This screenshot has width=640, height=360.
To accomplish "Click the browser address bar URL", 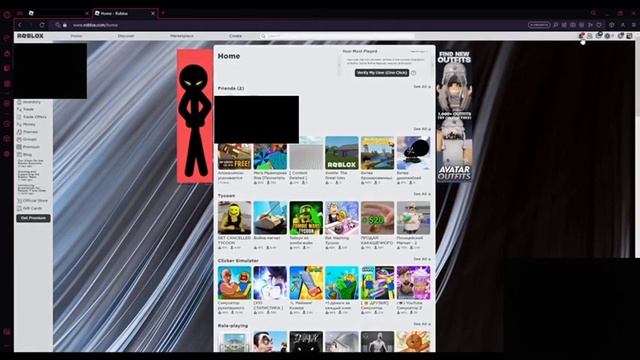I will (x=96, y=25).
